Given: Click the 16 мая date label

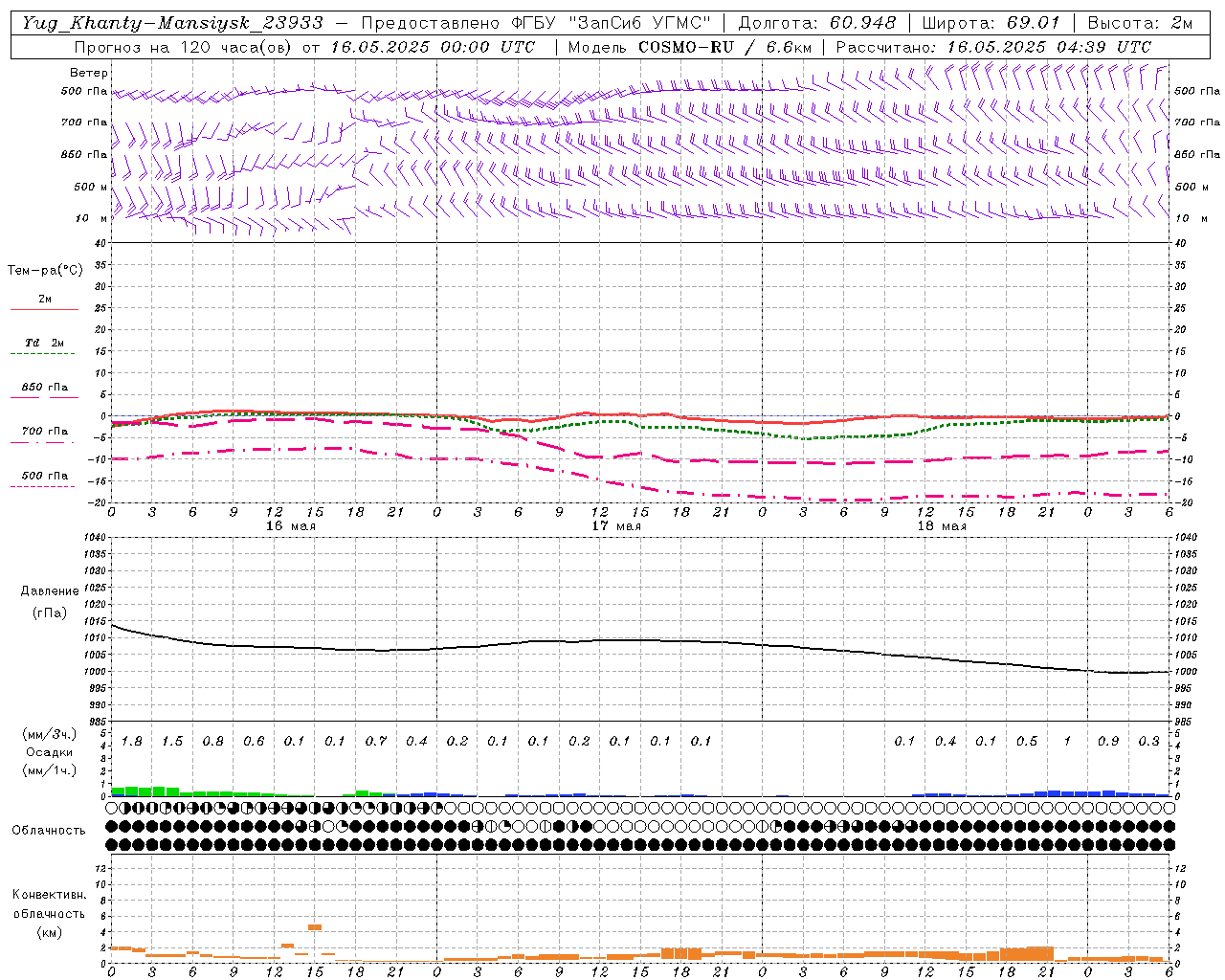Looking at the screenshot, I should 291,526.
